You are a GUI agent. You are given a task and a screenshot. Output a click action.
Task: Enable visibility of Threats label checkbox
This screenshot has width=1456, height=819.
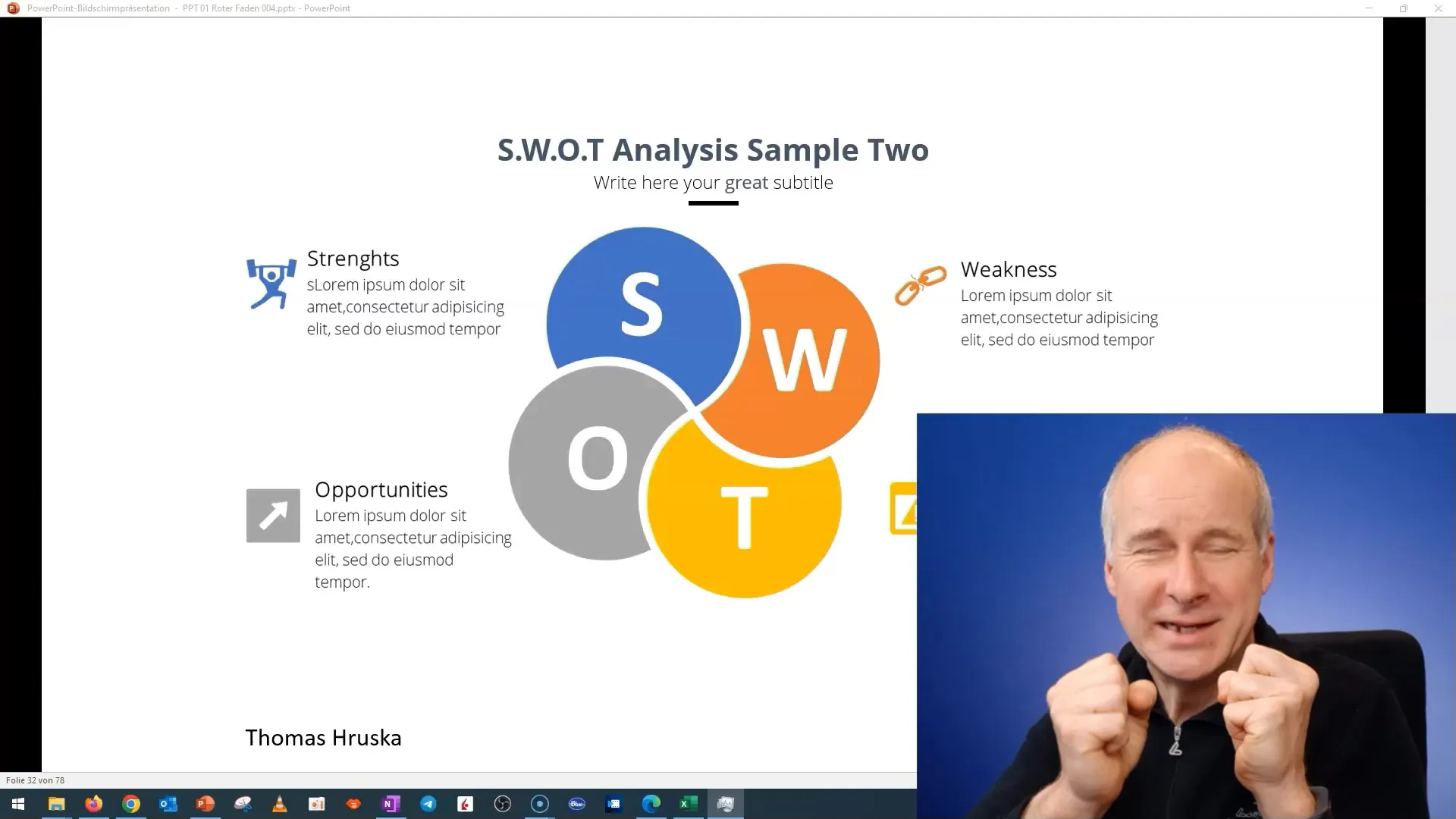(902, 510)
